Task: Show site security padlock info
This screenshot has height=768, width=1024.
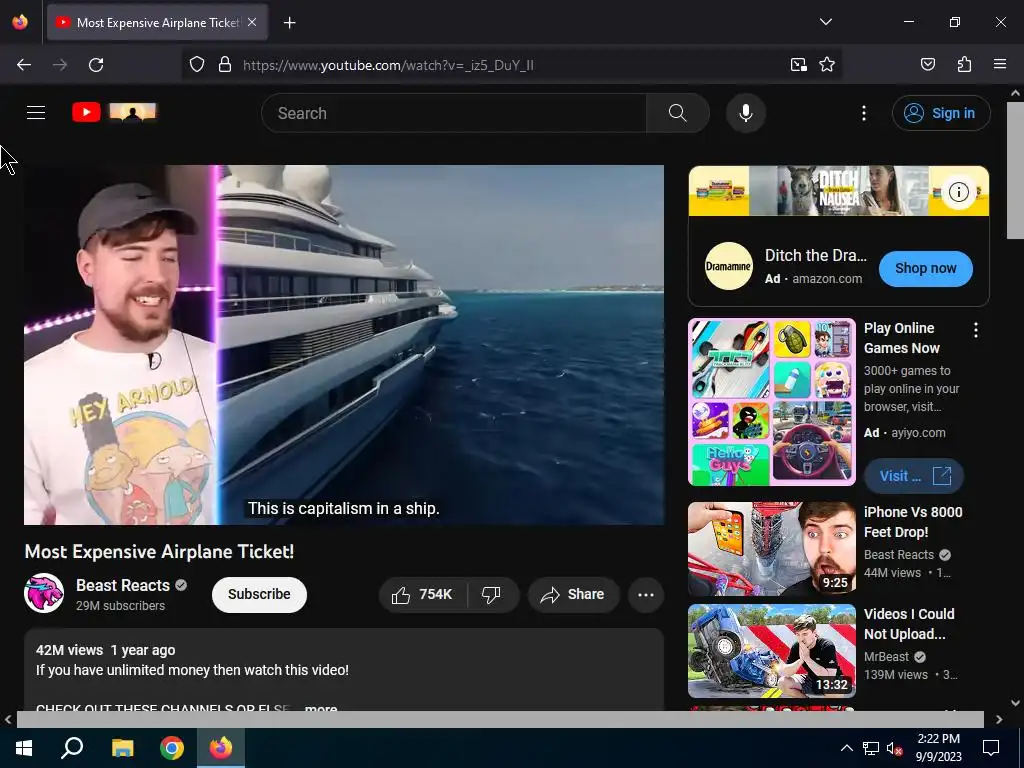Action: click(x=225, y=65)
